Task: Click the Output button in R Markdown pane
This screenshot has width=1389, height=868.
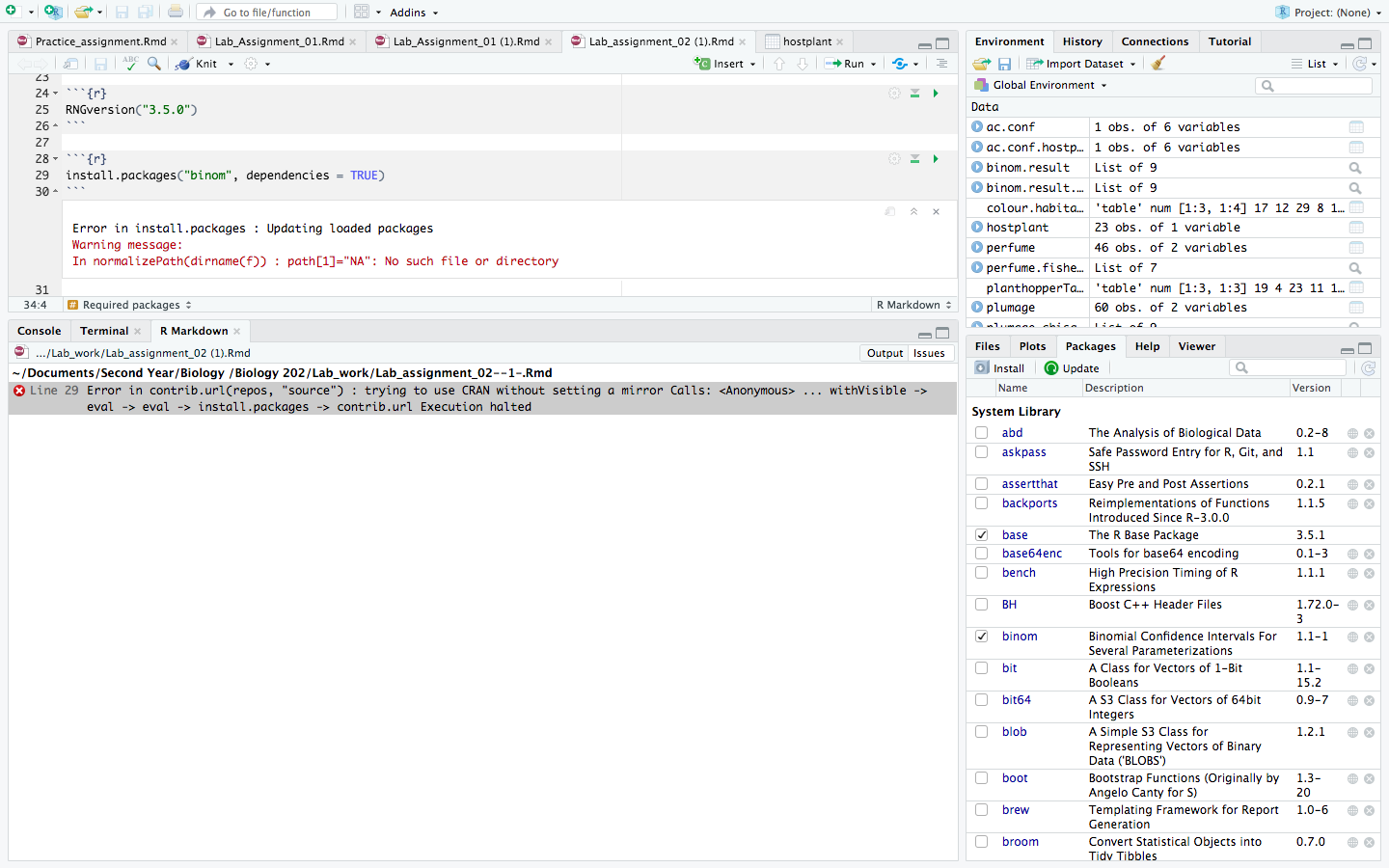Action: click(885, 353)
